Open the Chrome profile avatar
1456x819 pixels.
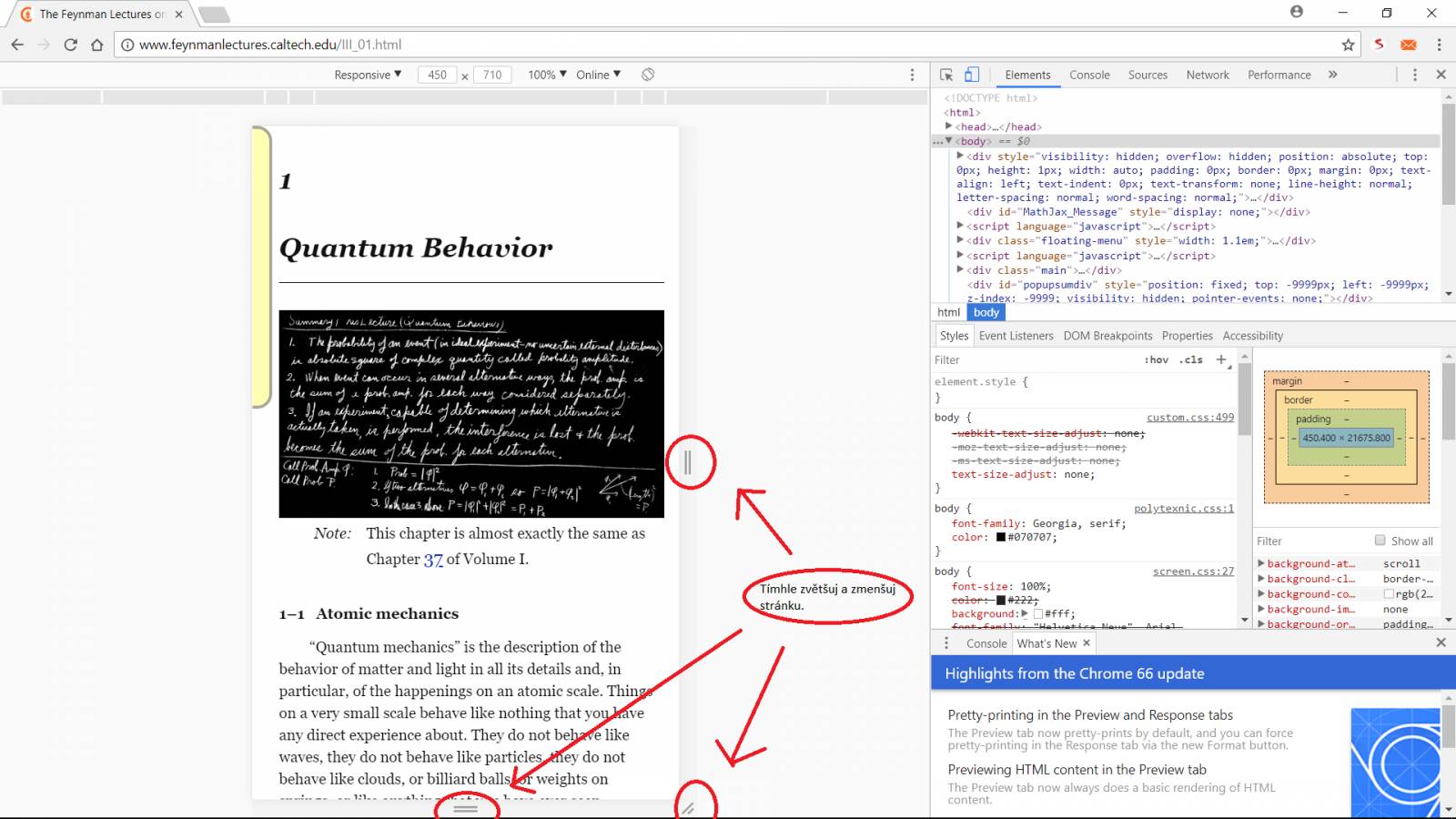1297,12
